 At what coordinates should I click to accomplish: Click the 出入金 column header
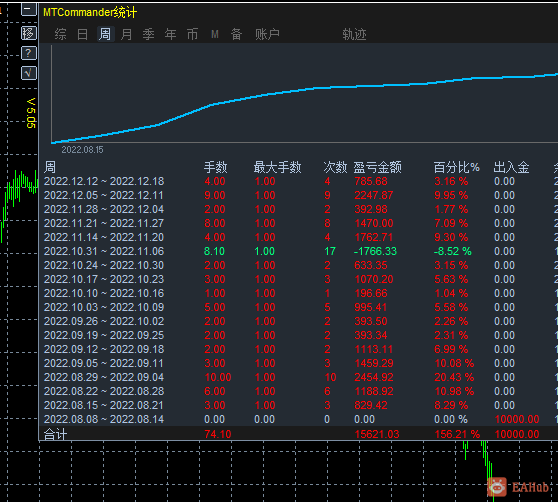point(511,167)
